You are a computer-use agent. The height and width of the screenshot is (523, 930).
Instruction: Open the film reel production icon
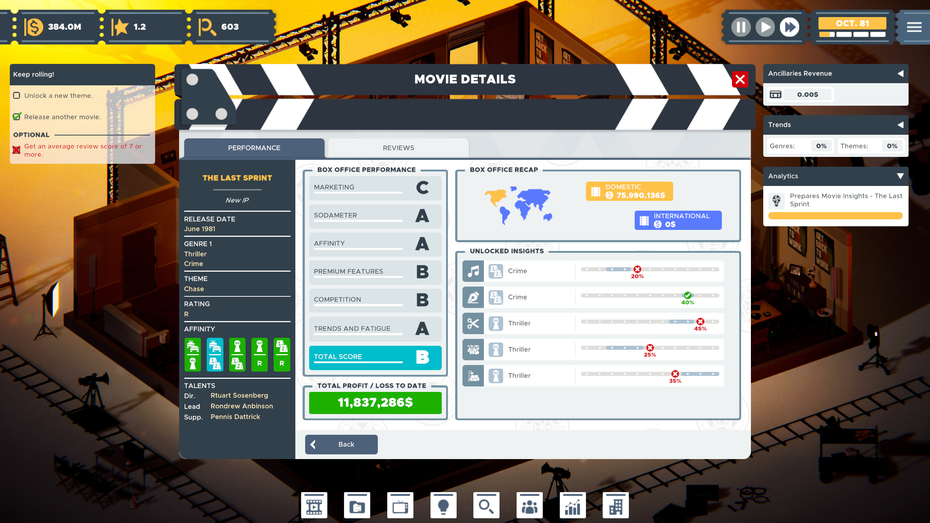click(314, 506)
